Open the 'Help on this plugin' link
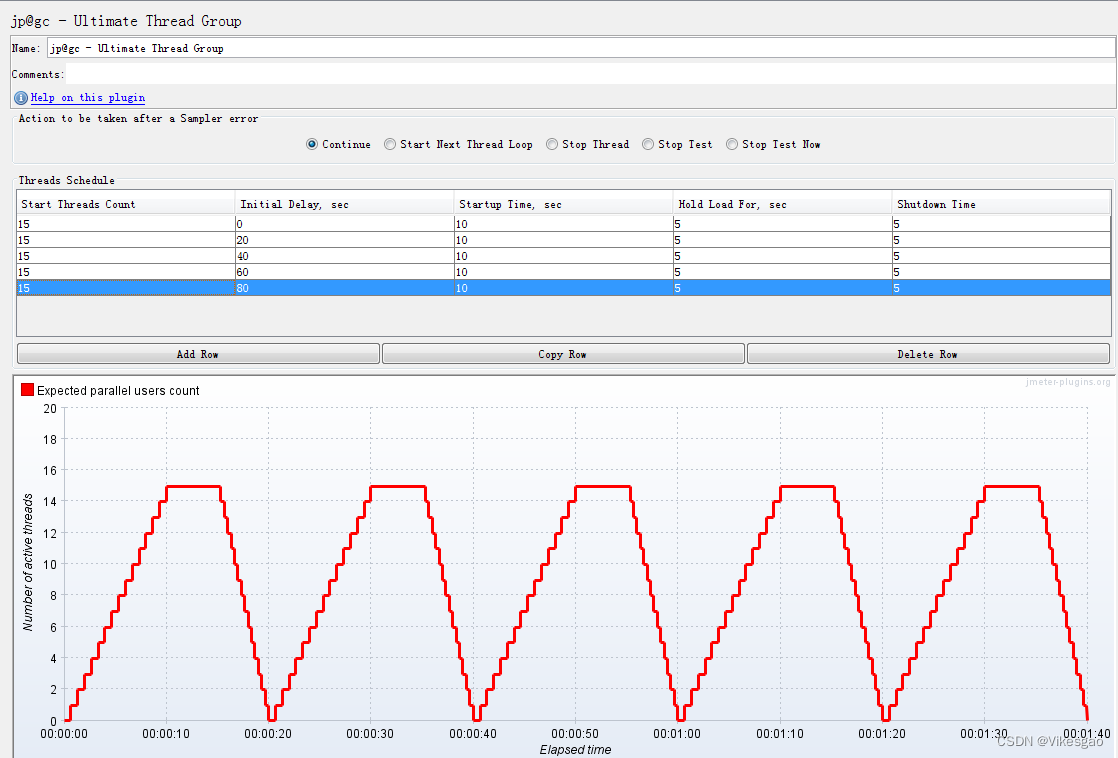Screen dimensions: 1118x758 pos(88,98)
